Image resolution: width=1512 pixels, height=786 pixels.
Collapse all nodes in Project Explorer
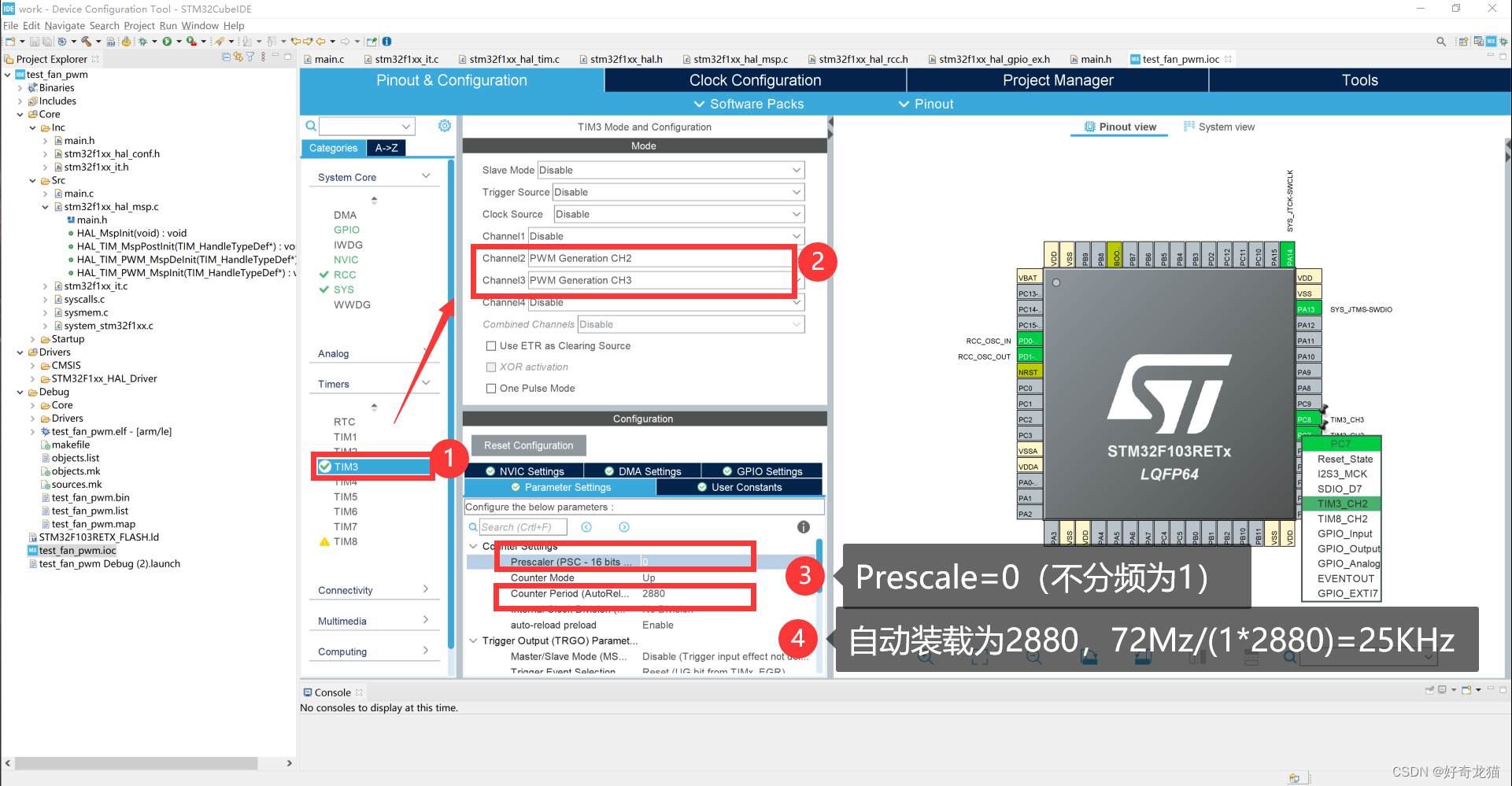pyautogui.click(x=226, y=58)
